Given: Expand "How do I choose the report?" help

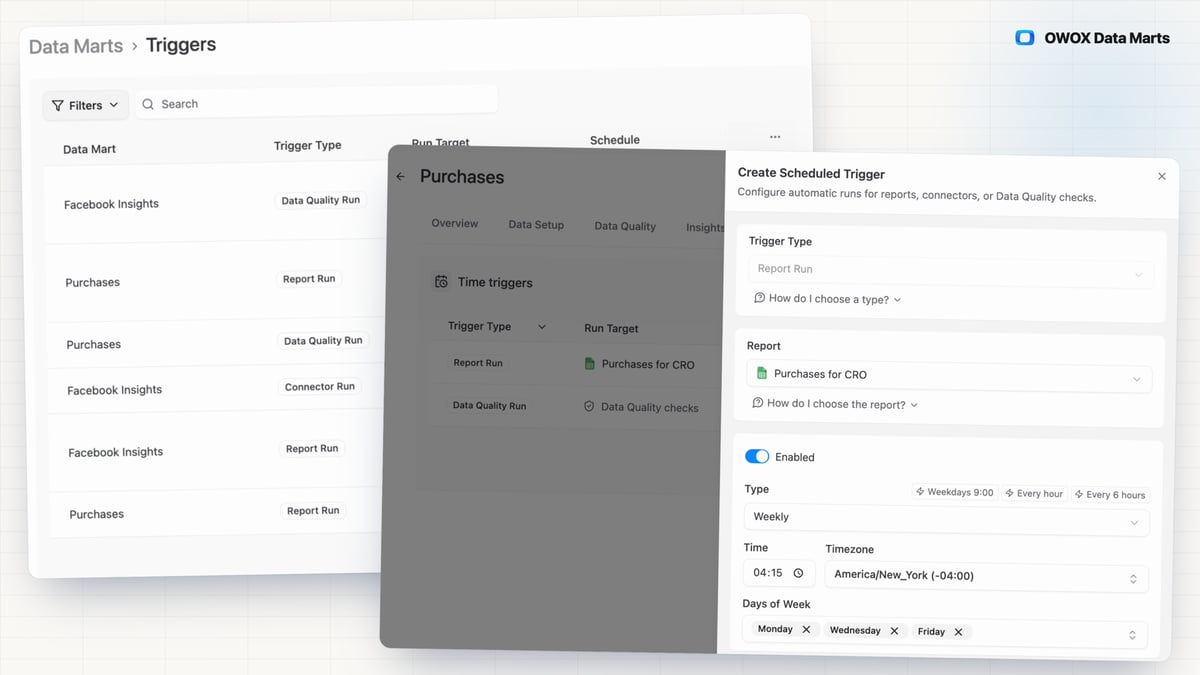Looking at the screenshot, I should [x=836, y=404].
